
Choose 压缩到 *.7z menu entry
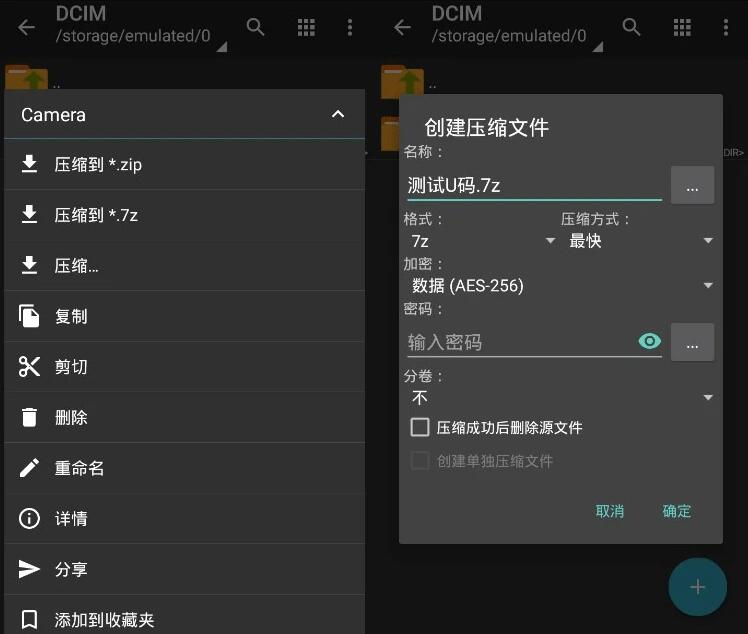coord(96,215)
